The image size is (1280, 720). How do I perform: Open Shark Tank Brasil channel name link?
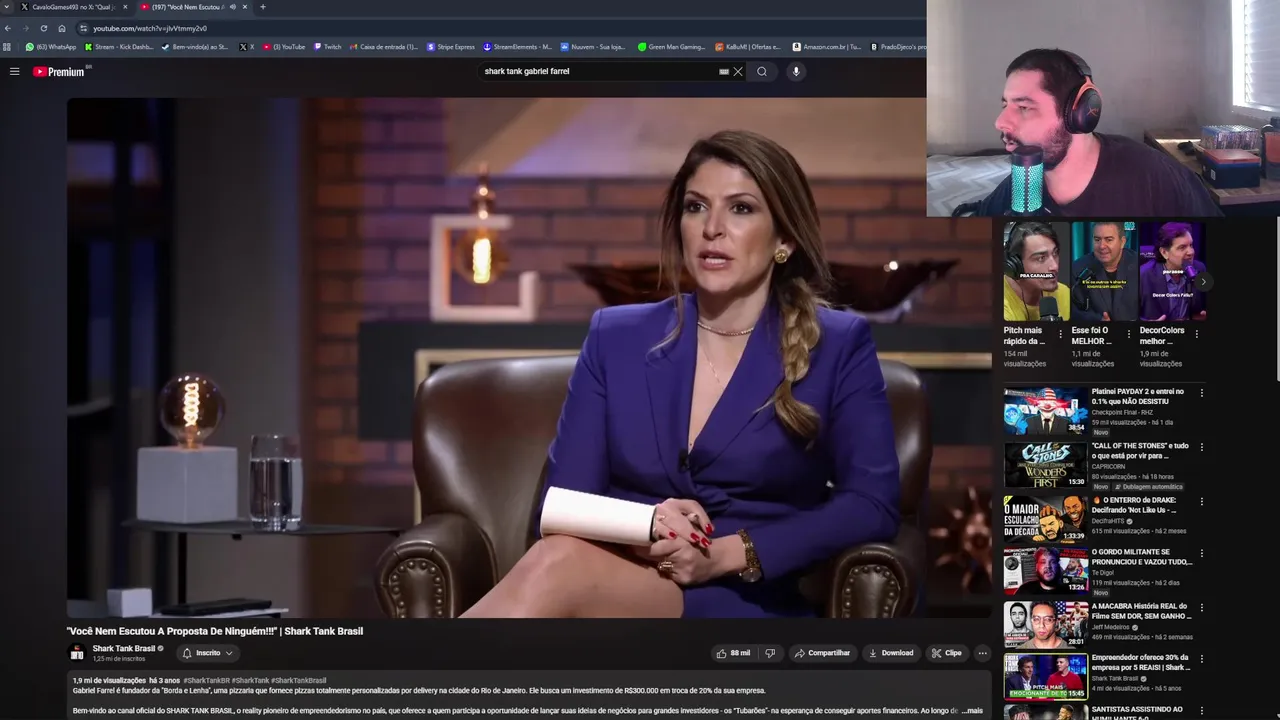(x=124, y=648)
